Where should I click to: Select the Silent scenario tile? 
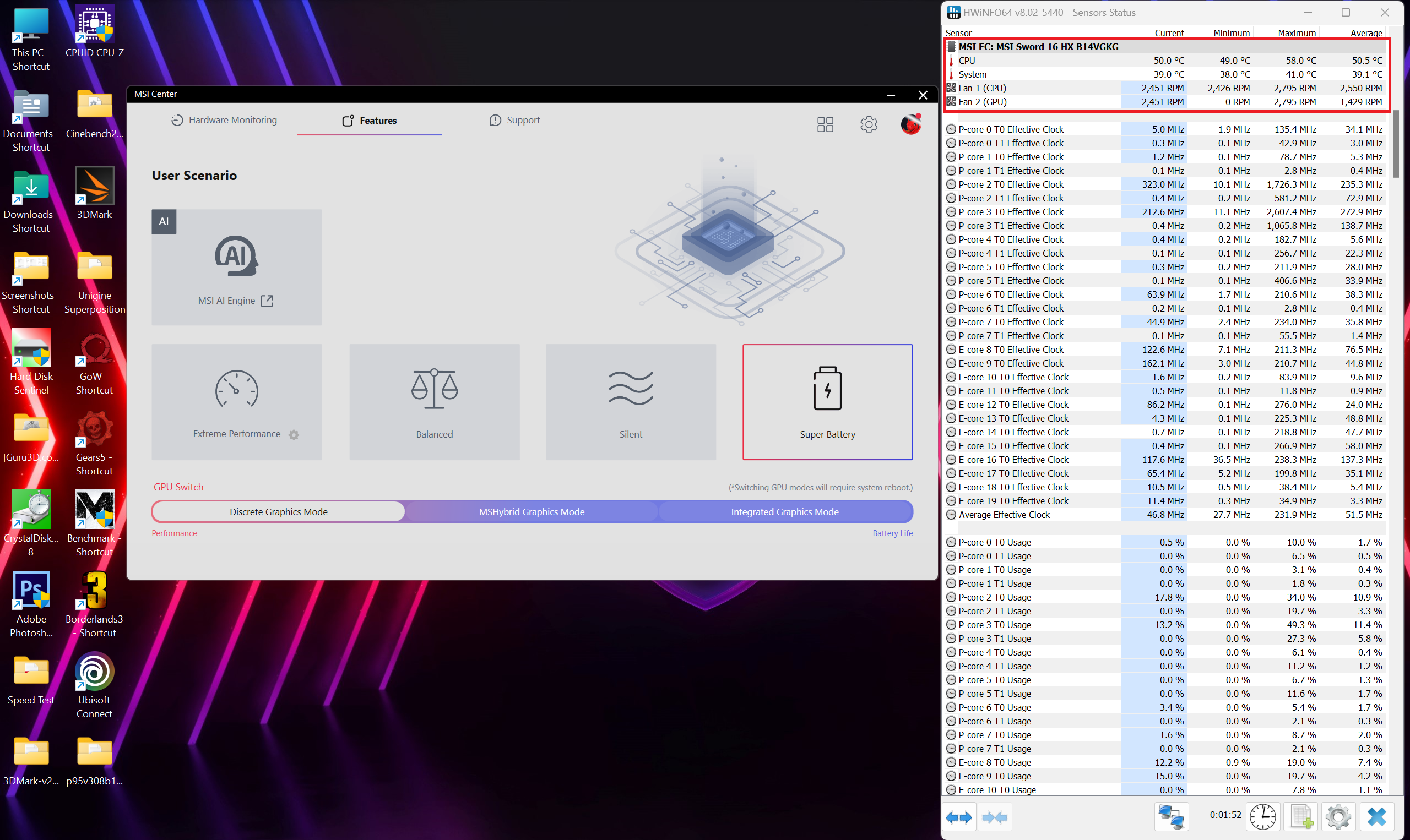coord(631,402)
